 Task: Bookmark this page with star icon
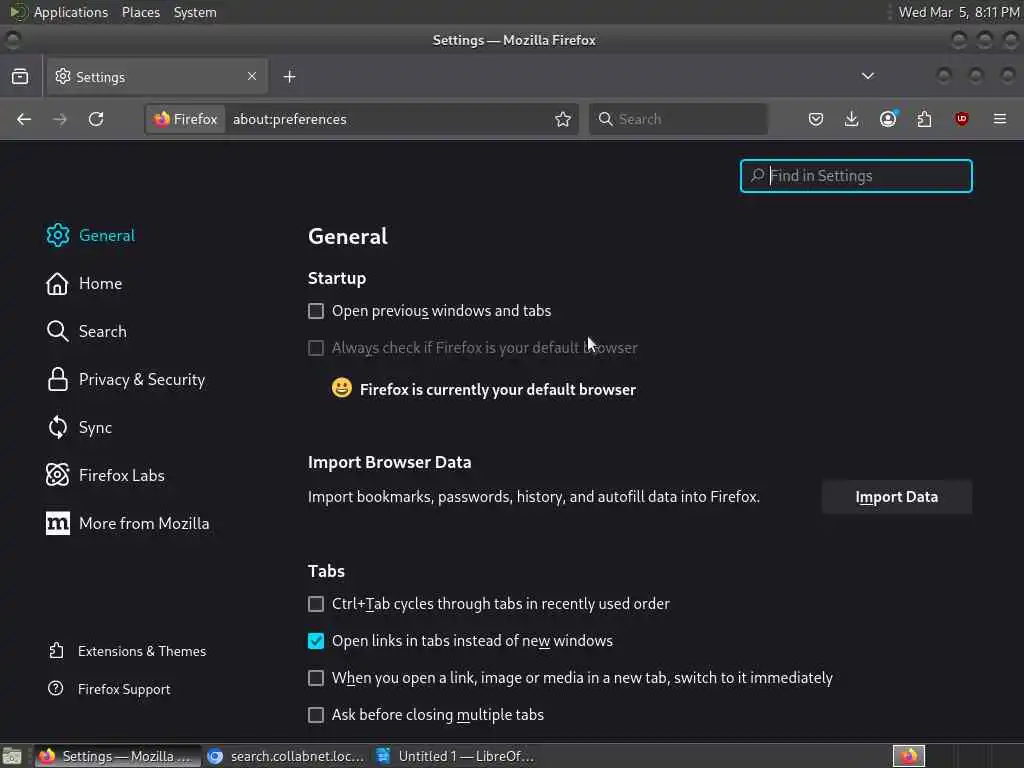point(563,119)
